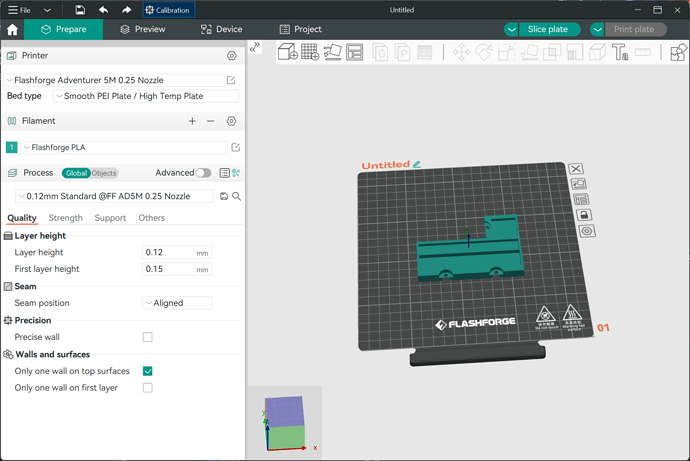Expand the Slice plate options arrow

click(511, 29)
